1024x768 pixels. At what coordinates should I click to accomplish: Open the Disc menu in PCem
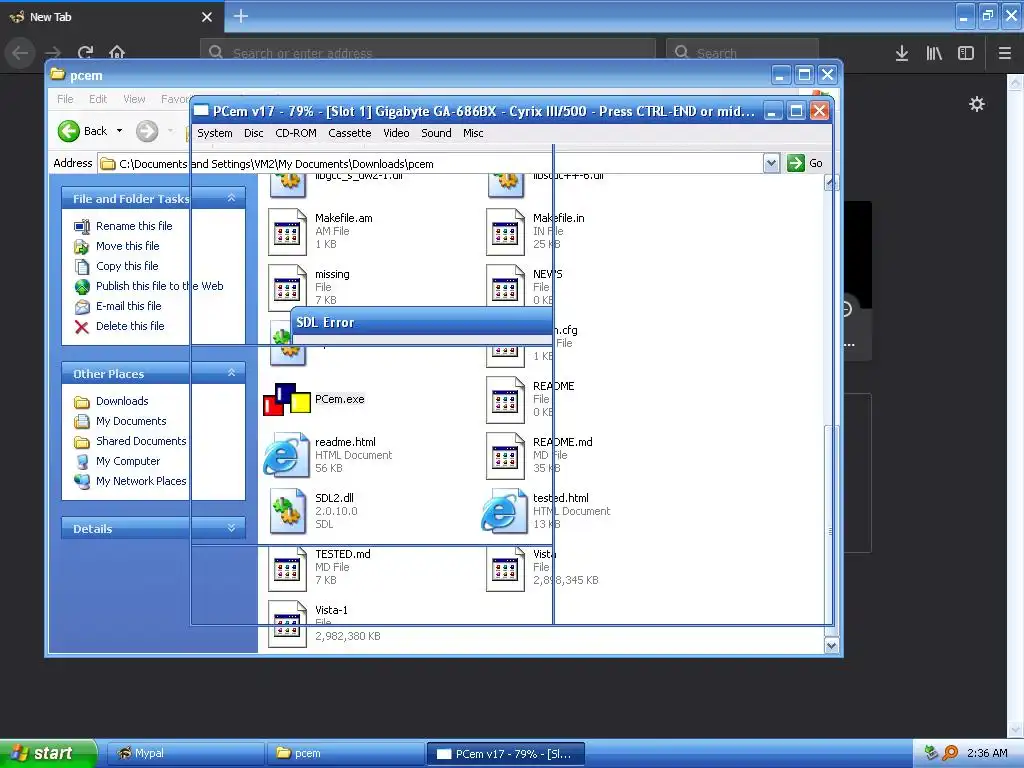point(253,133)
